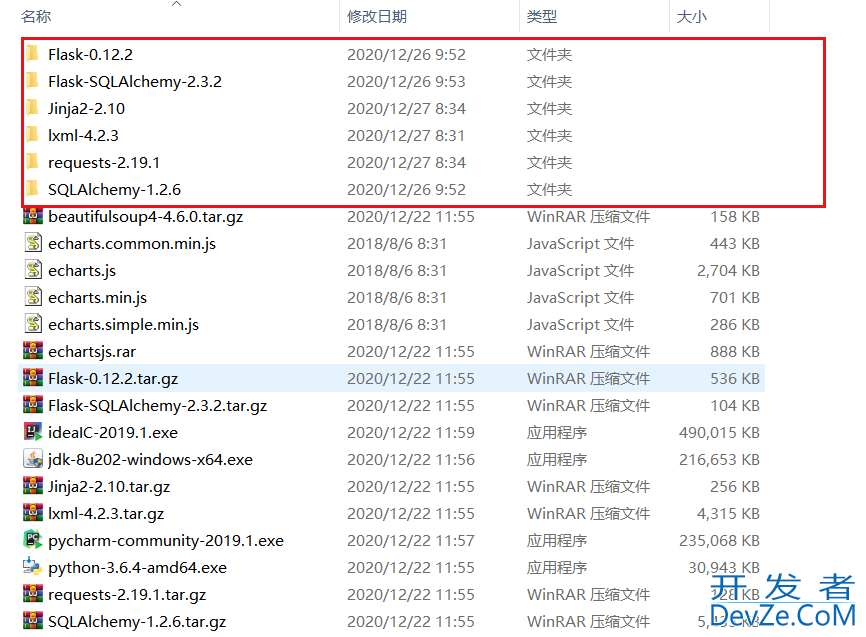Image resolution: width=866 pixels, height=637 pixels.
Task: Click the Flask-SQLAlchemy-2.3.2.tar.gz archive icon
Action: click(x=33, y=405)
